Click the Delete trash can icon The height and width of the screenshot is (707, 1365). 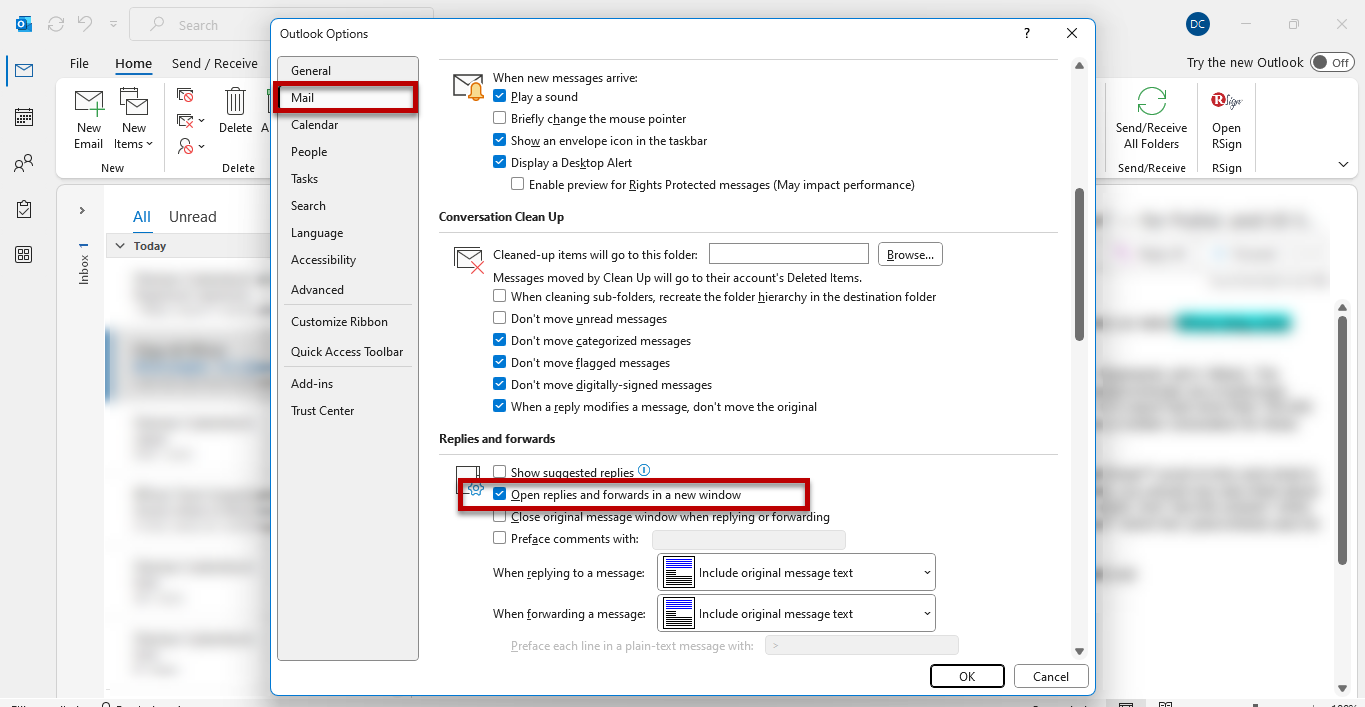tap(235, 103)
